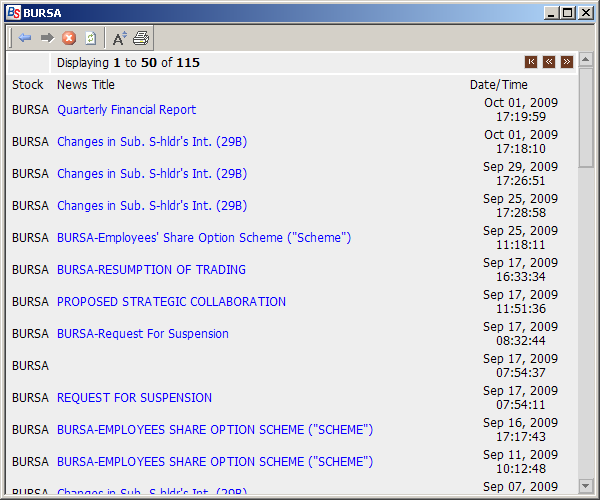The width and height of the screenshot is (600, 500).
Task: Open EMPLOYEES SHARE OPTION SCHEME dated Sep 11
Action: [215, 462]
